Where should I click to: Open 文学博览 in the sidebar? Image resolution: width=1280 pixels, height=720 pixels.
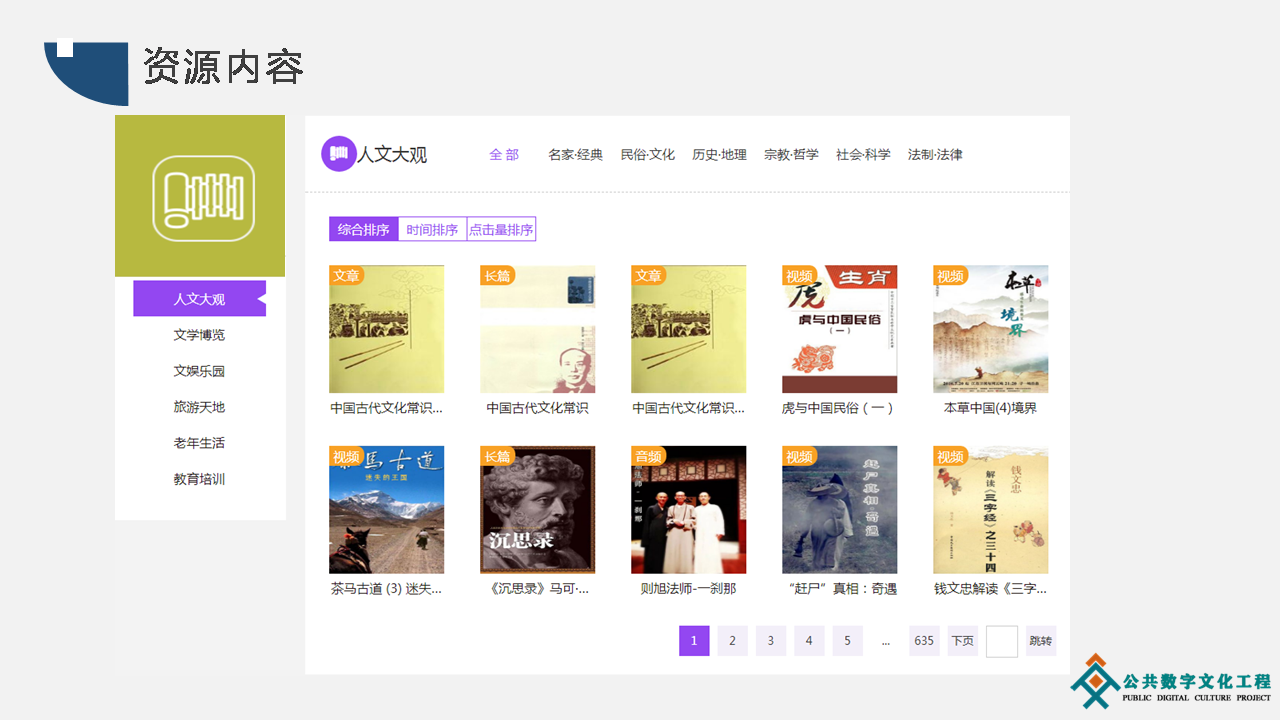click(199, 335)
